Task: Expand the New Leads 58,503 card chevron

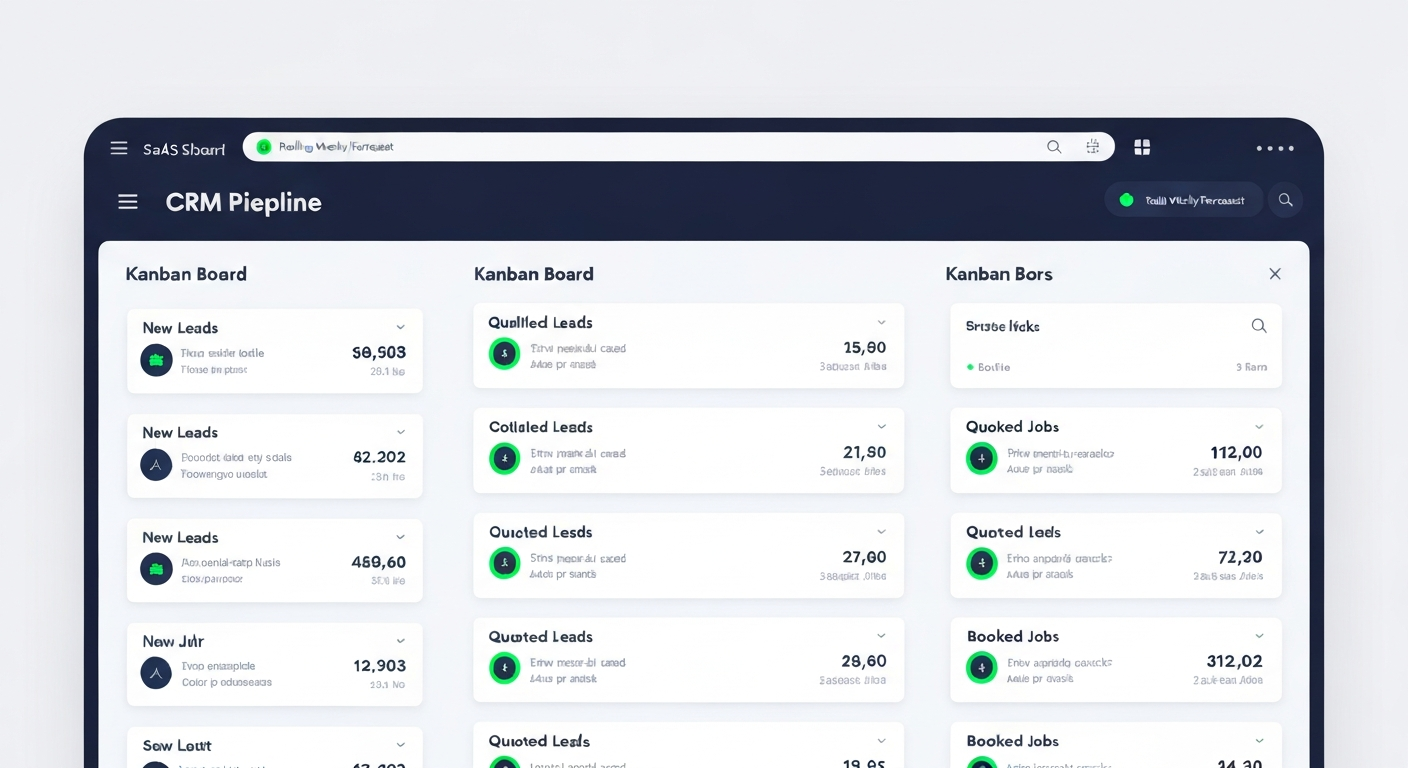Action: [x=401, y=327]
